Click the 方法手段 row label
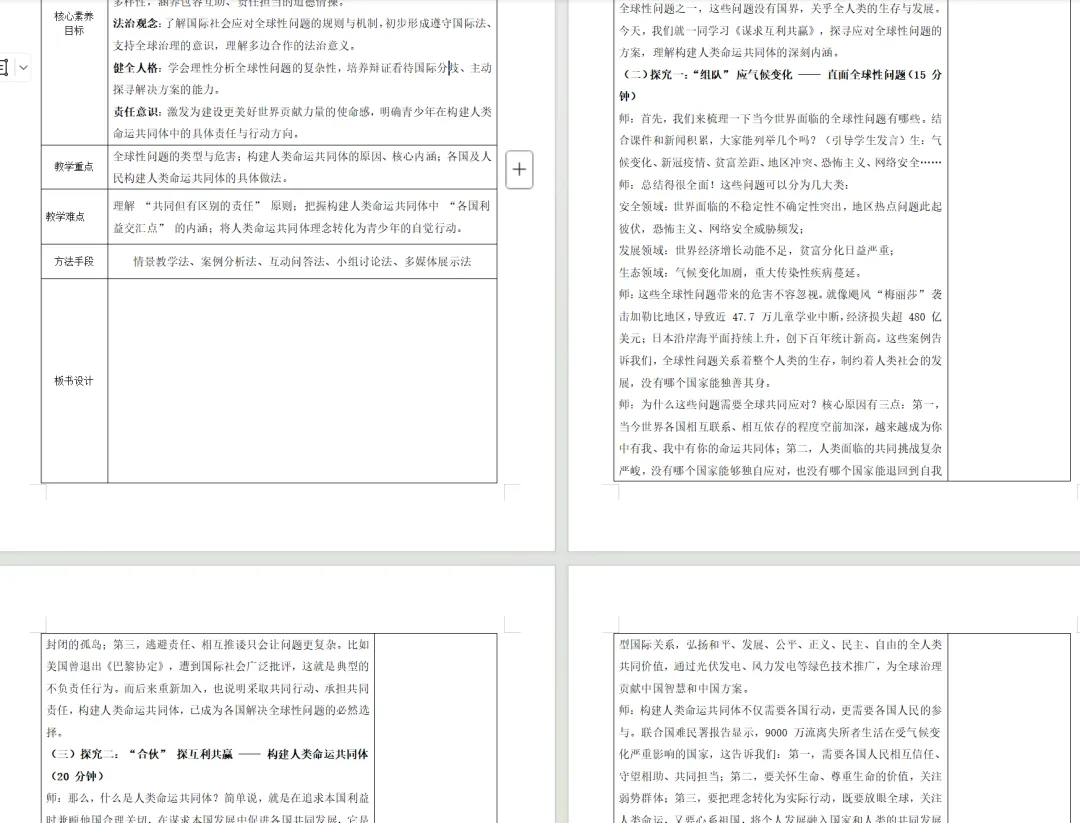This screenshot has height=823, width=1080. [74, 262]
